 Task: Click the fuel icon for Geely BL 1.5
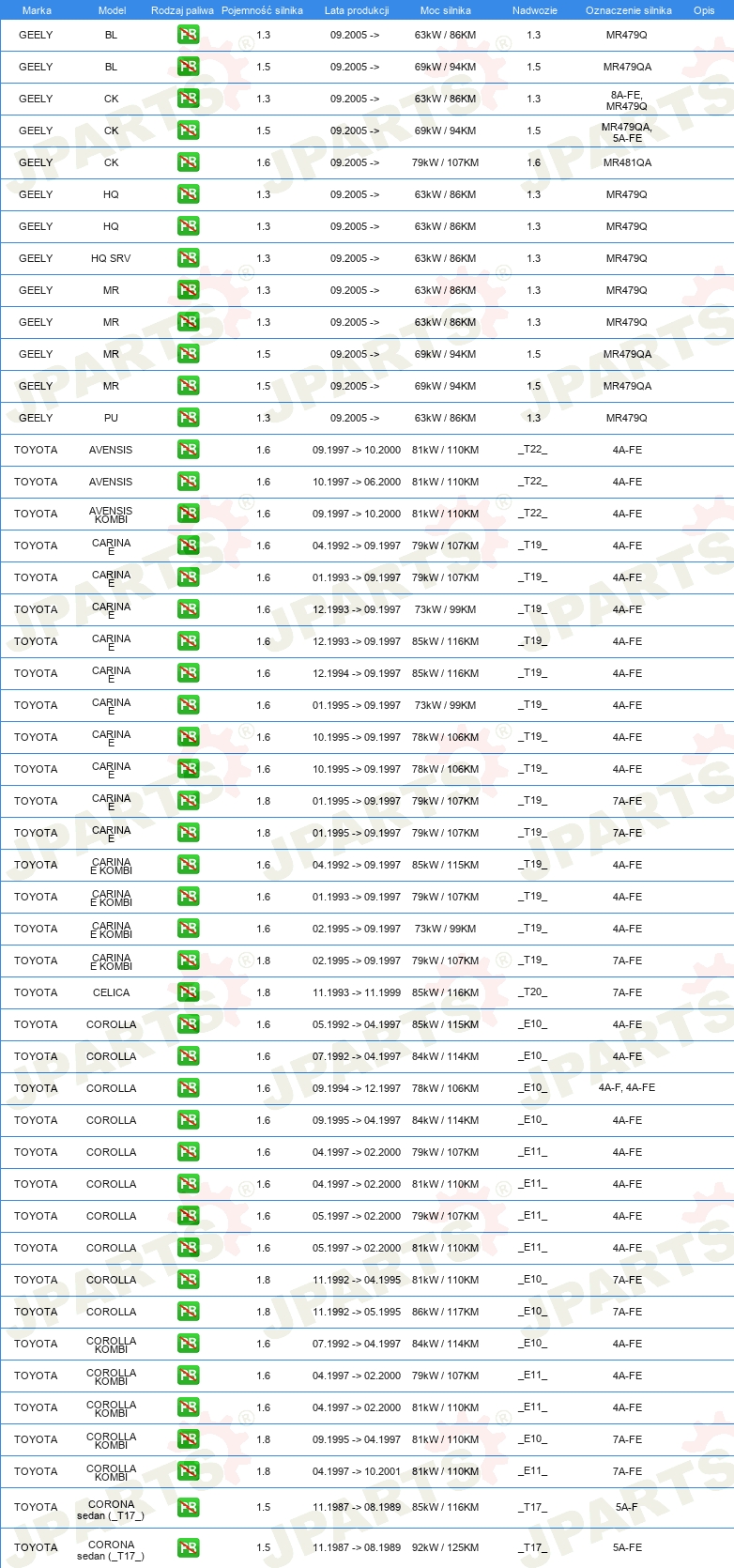point(188,67)
